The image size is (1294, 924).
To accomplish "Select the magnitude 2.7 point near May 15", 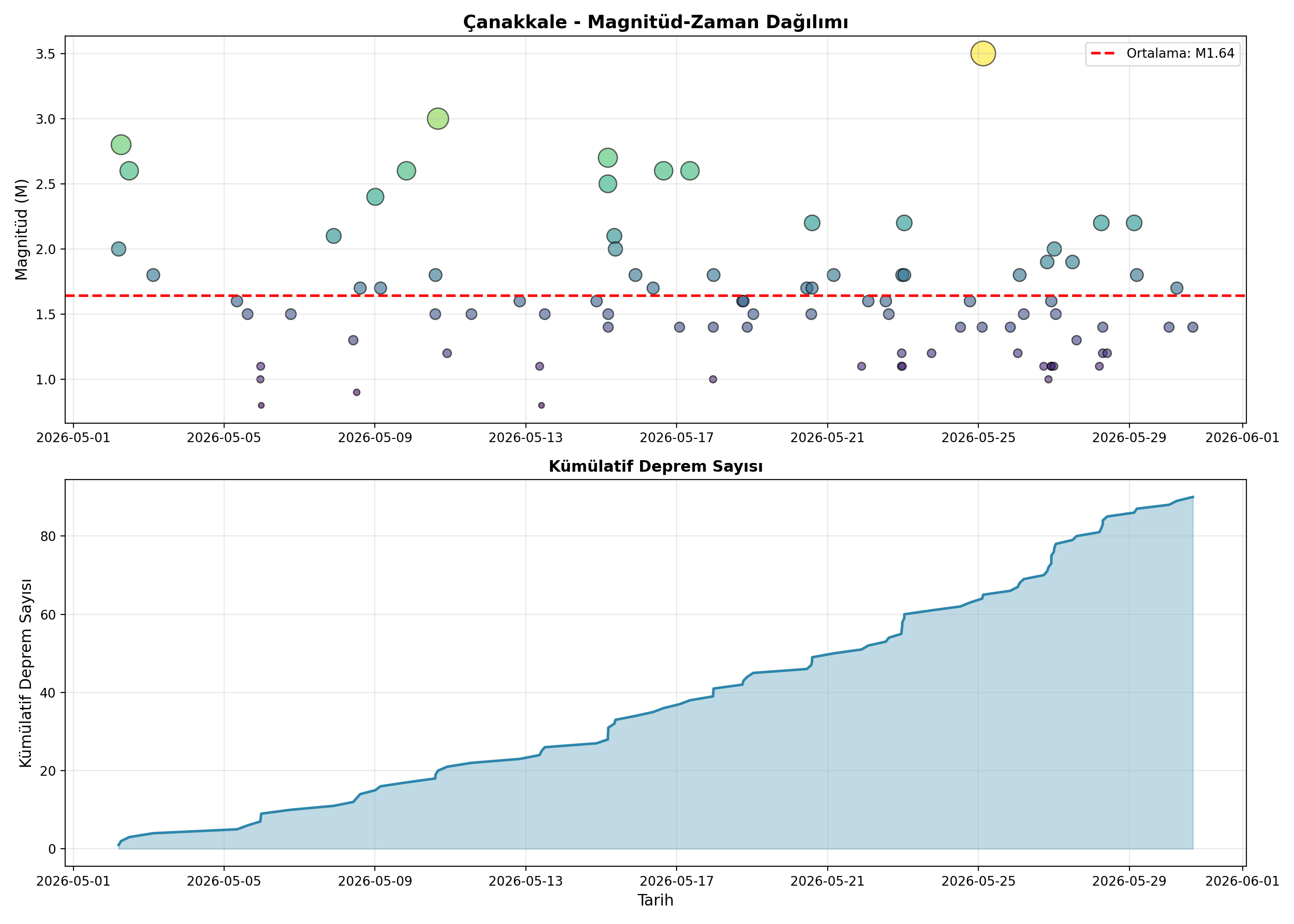I will 608,158.
